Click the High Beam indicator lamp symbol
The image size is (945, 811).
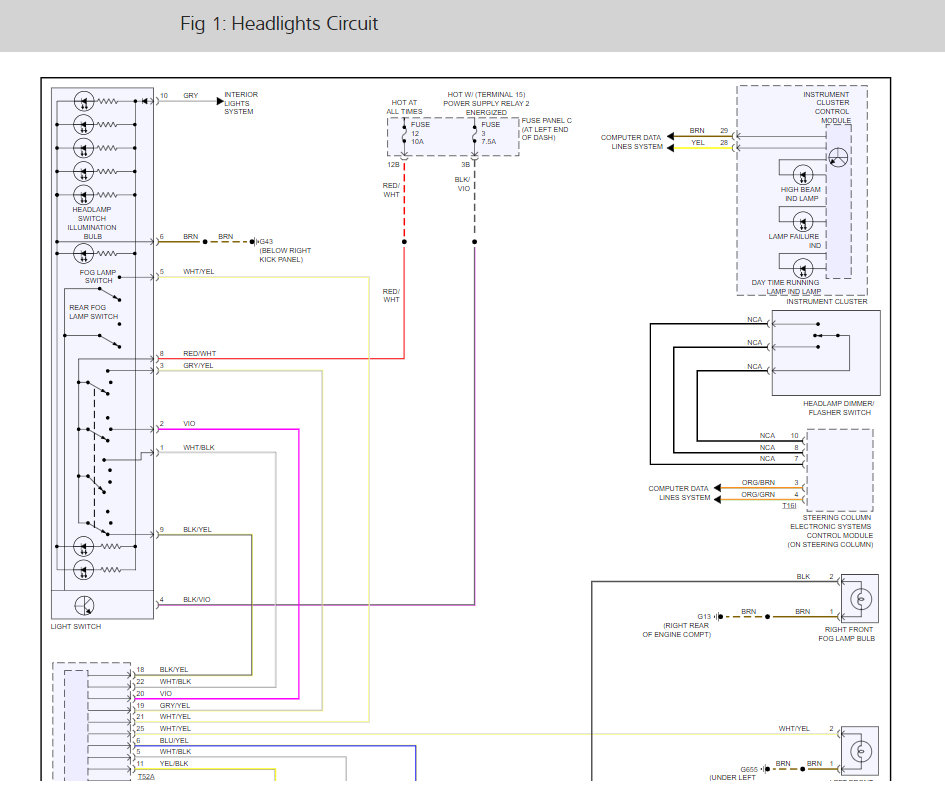(803, 174)
